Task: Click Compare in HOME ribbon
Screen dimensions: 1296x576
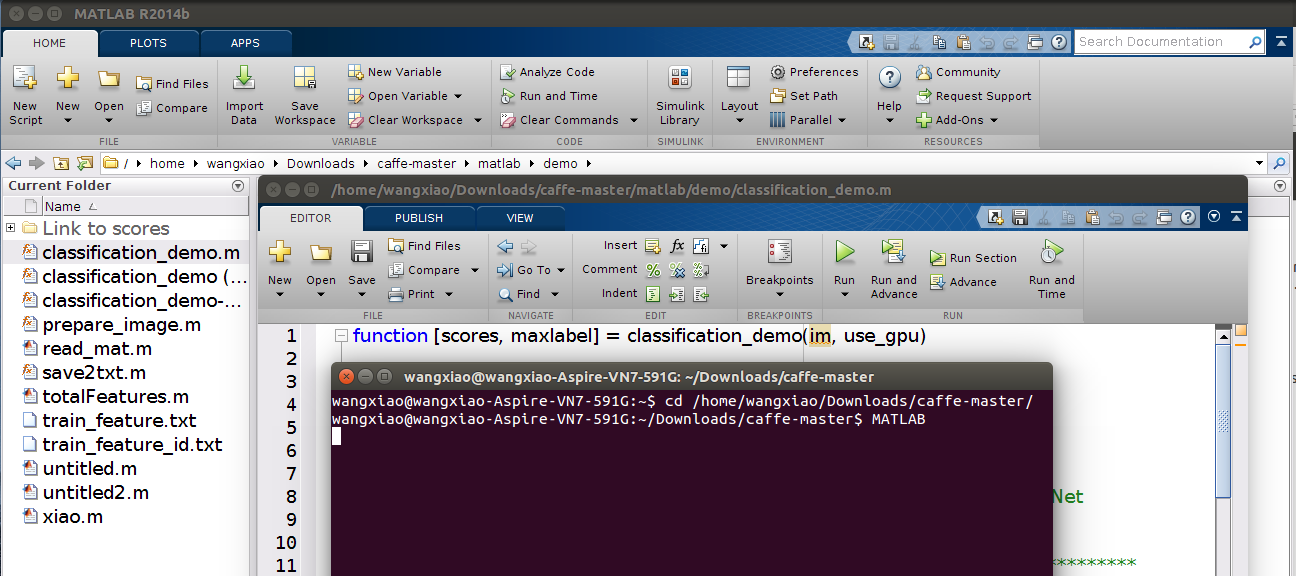Action: [x=172, y=108]
